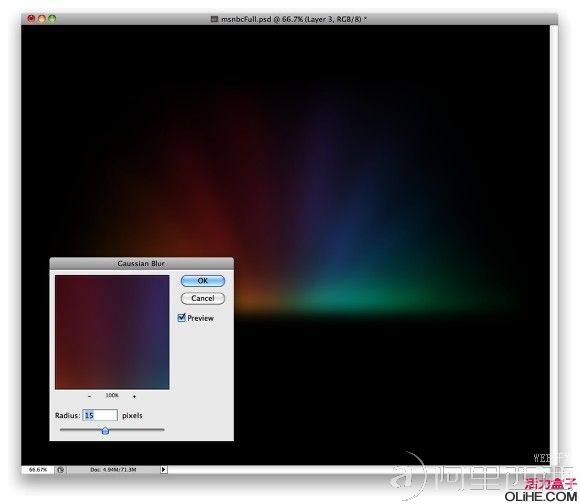The width and height of the screenshot is (580, 504).
Task: Confirm the Gaussian Blur with OK
Action: tap(203, 281)
